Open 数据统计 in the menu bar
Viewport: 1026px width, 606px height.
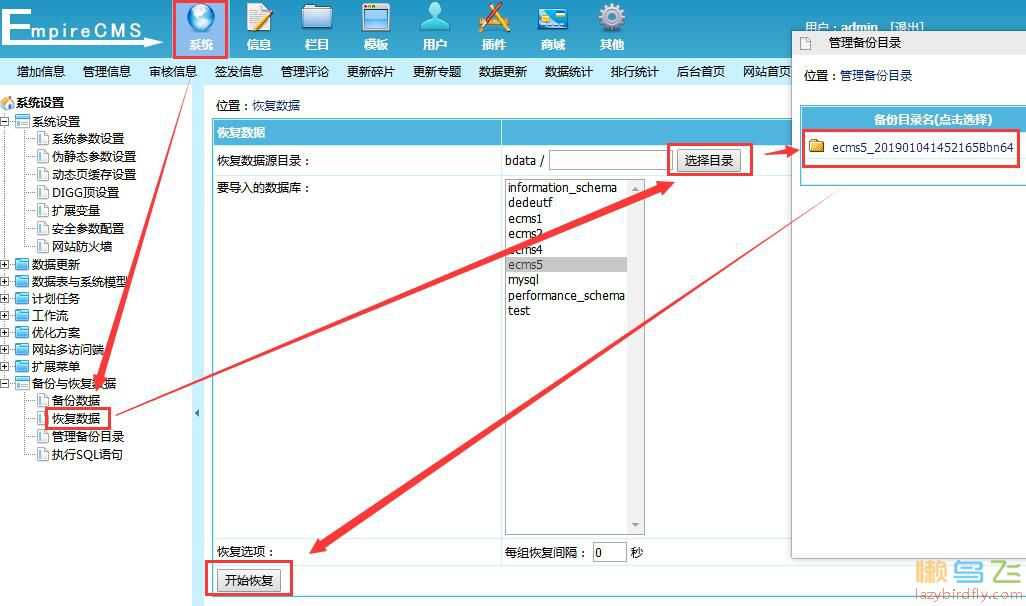(x=569, y=71)
